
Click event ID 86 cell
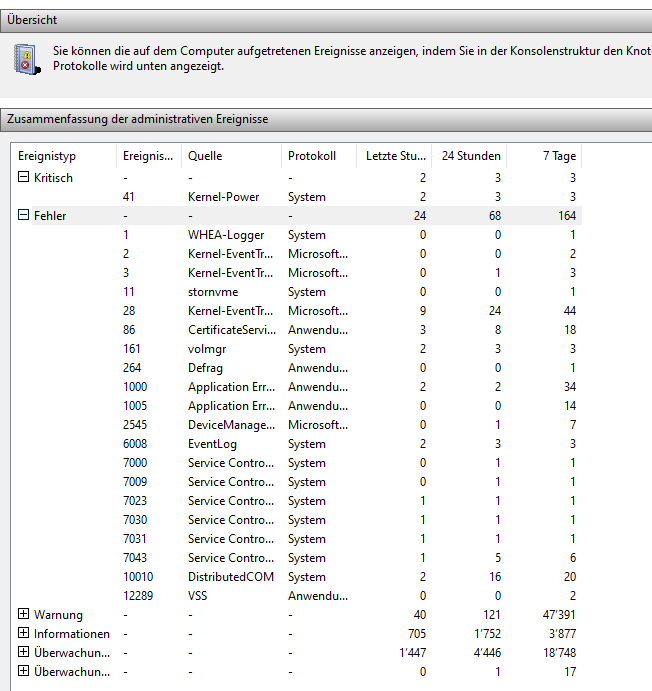(x=129, y=330)
